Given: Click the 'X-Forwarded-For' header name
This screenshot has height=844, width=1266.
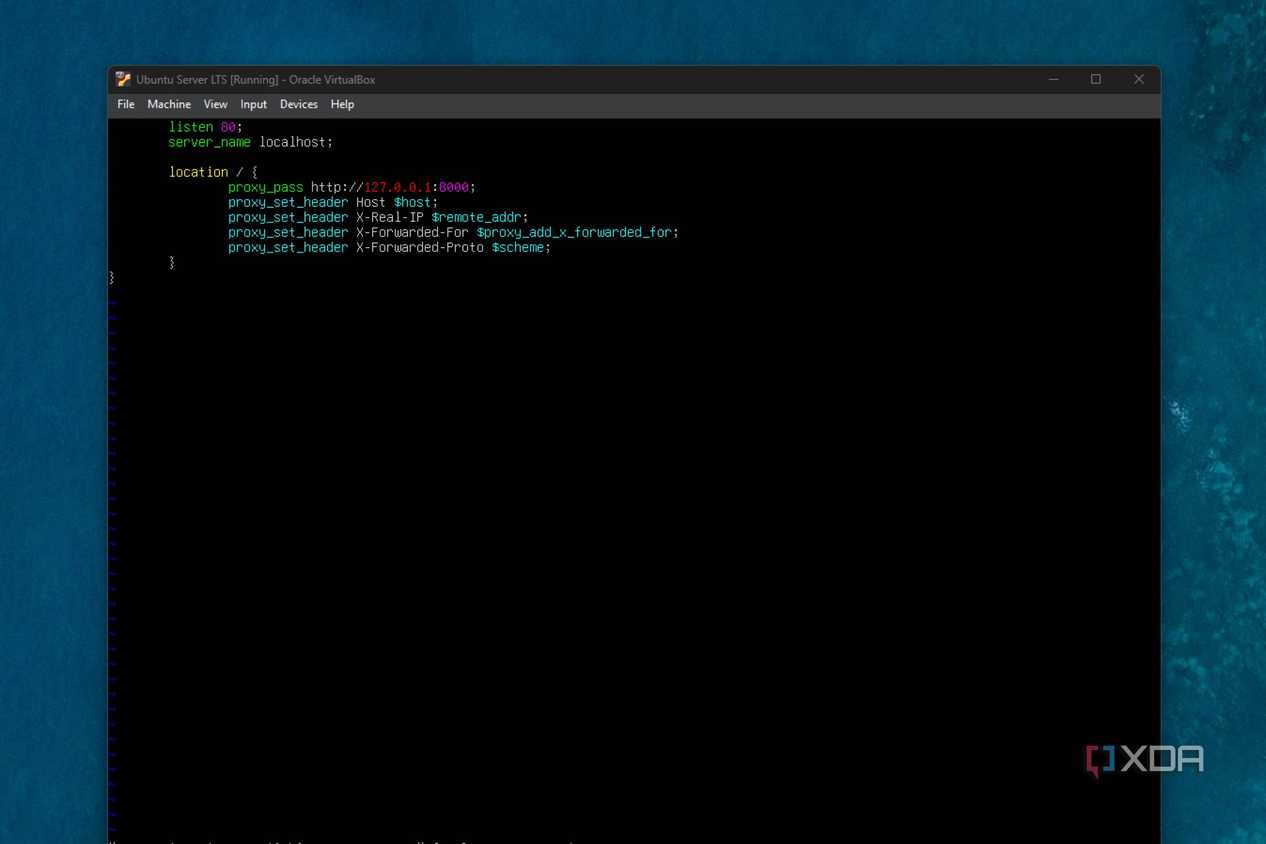Looking at the screenshot, I should [412, 232].
